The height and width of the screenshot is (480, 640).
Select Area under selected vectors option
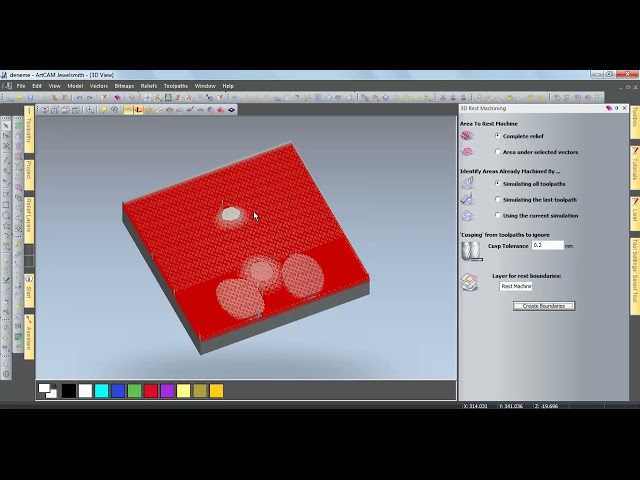(497, 151)
